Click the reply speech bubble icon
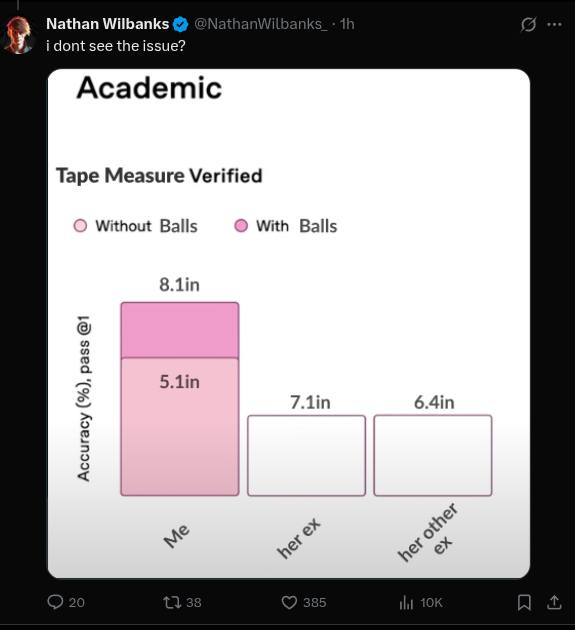The width and height of the screenshot is (575, 630). click(55, 602)
